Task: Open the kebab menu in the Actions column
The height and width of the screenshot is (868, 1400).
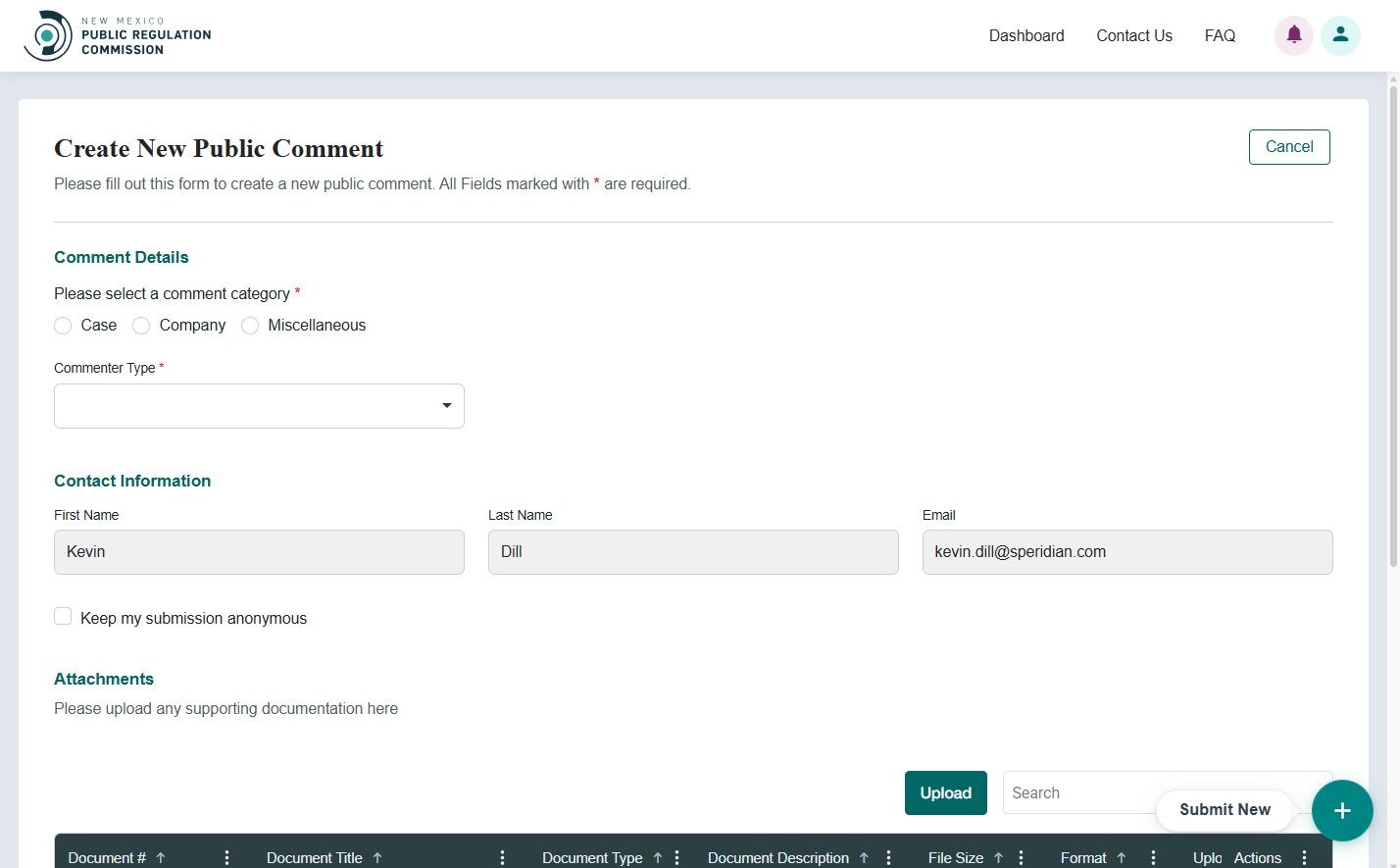Action: tap(1304, 857)
